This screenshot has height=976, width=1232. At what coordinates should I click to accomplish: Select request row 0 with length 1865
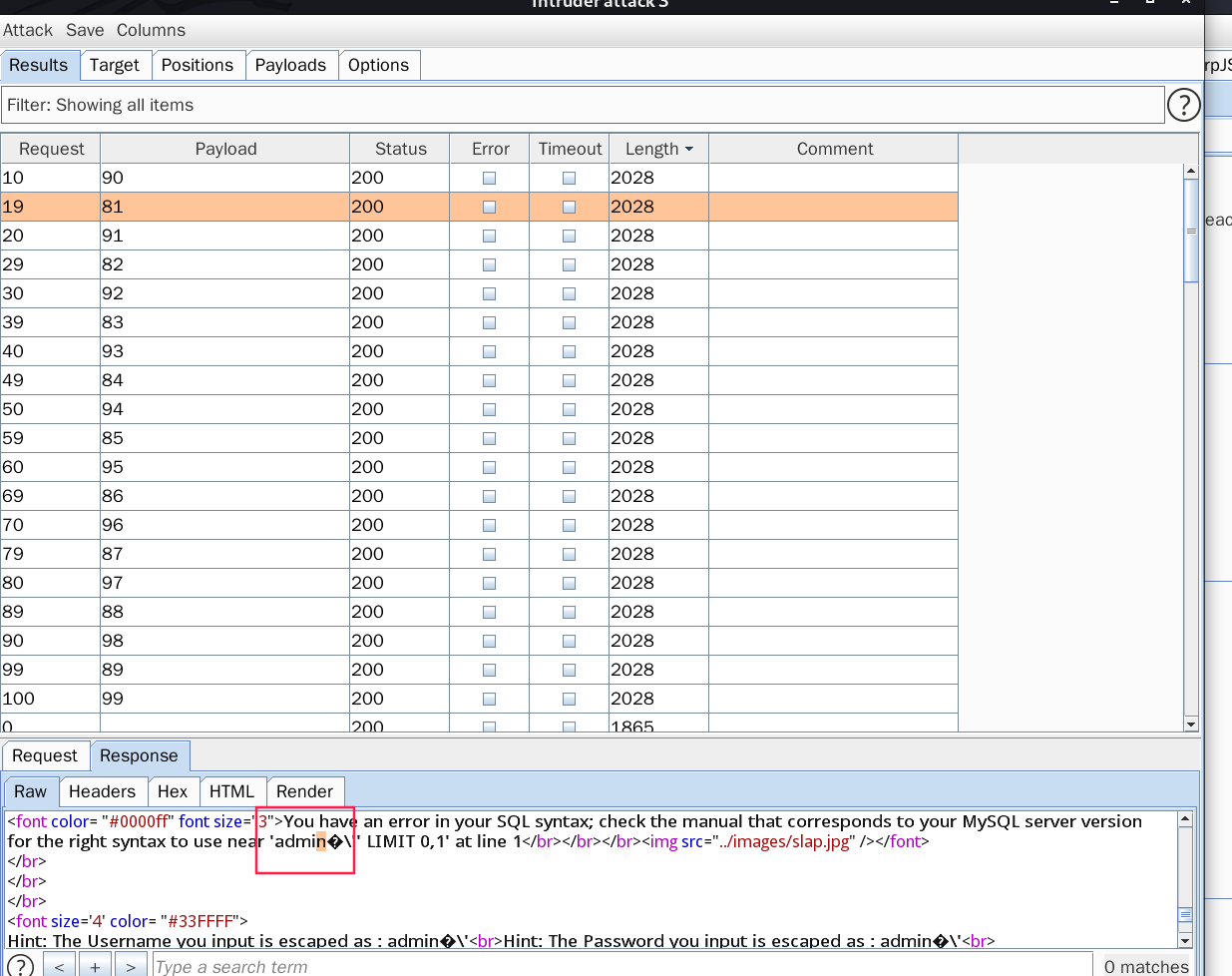click(479, 725)
